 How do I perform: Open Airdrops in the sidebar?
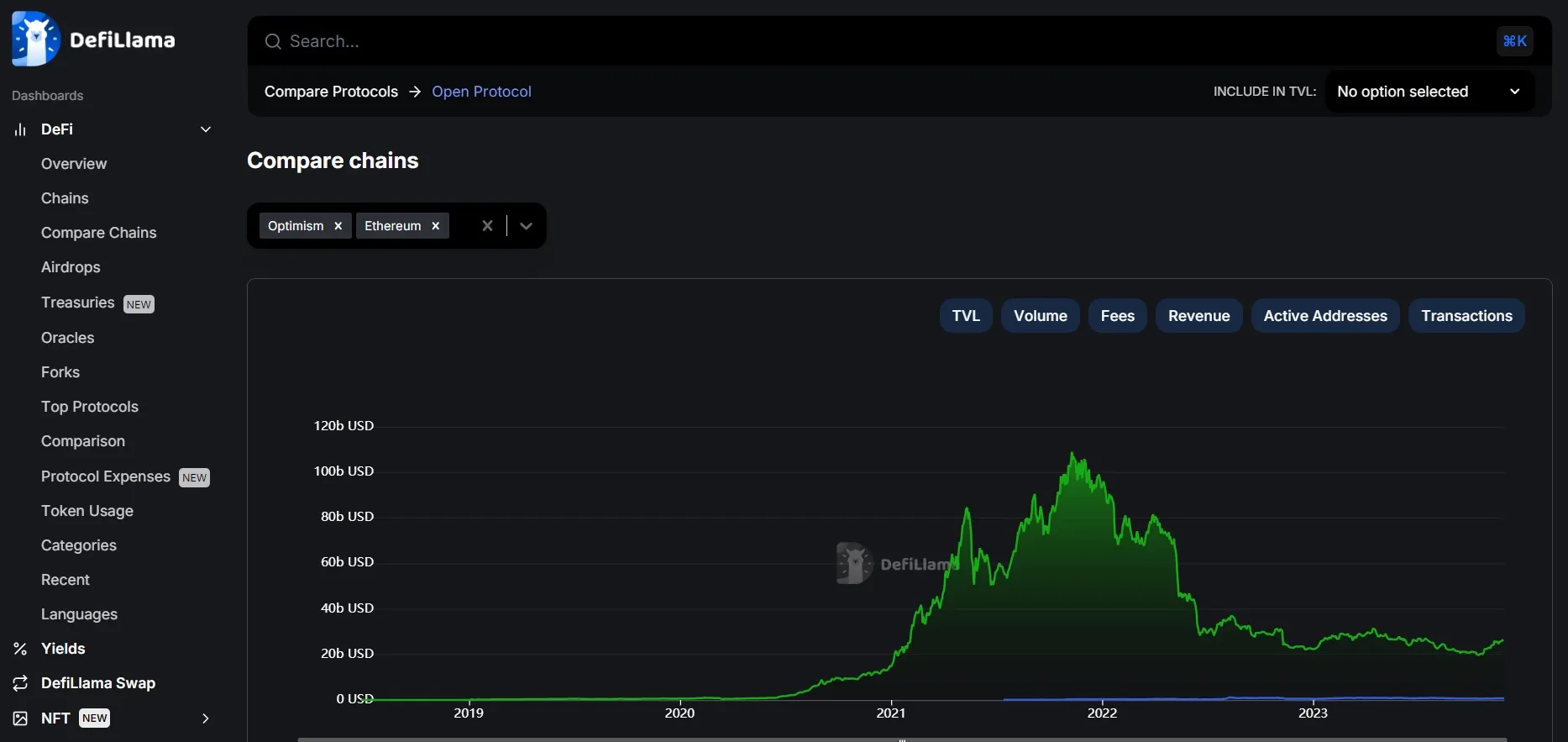(x=71, y=267)
